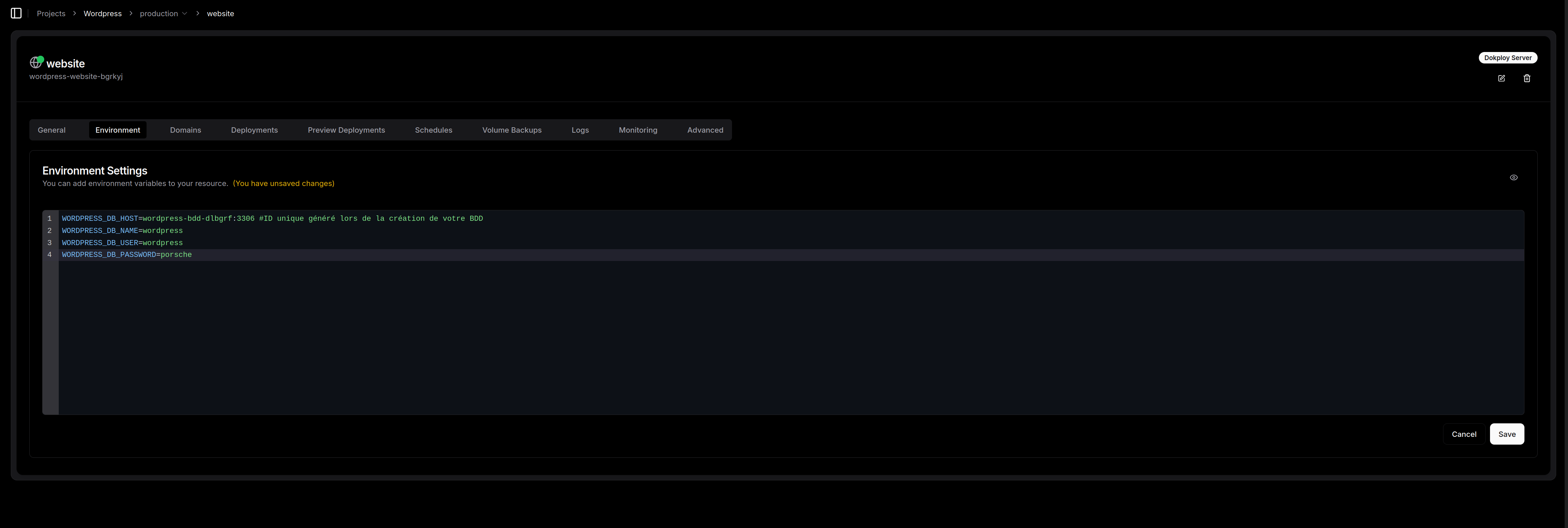The width and height of the screenshot is (1568, 528).
Task: Go to the Advanced tab
Action: point(705,130)
